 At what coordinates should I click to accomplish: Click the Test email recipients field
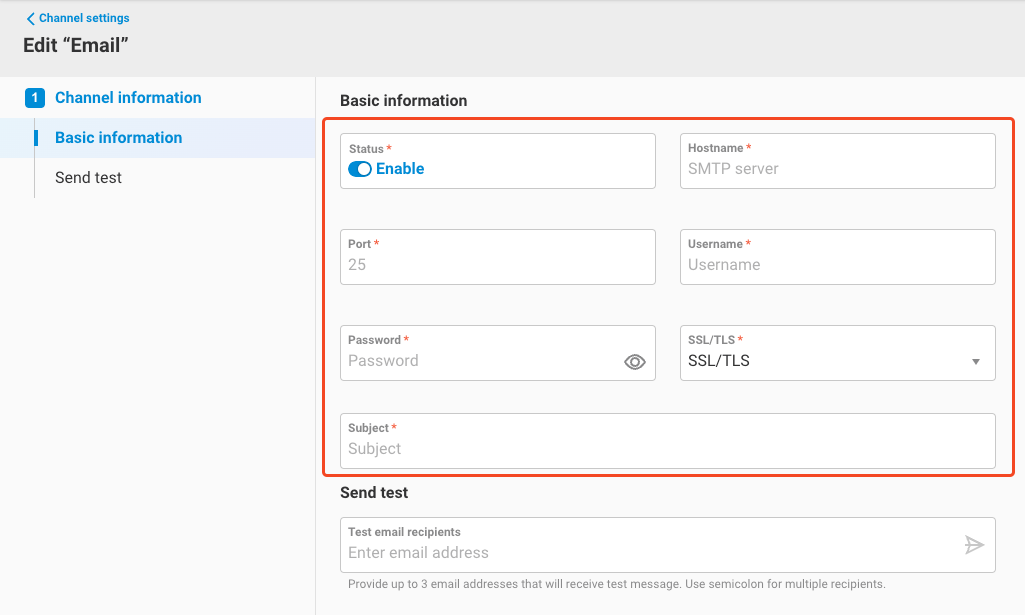coord(650,553)
